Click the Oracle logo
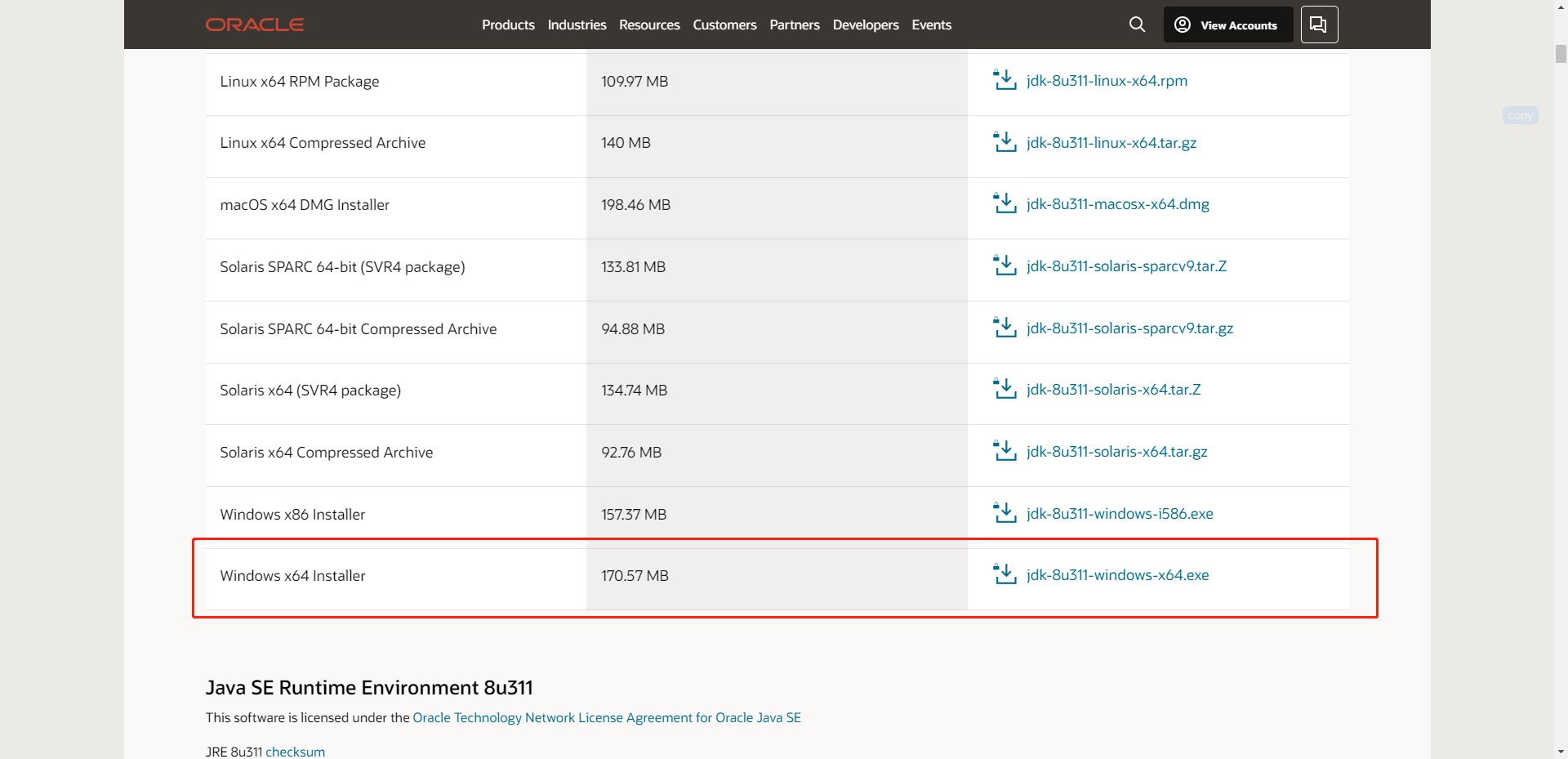The width and height of the screenshot is (1568, 759). coord(255,25)
